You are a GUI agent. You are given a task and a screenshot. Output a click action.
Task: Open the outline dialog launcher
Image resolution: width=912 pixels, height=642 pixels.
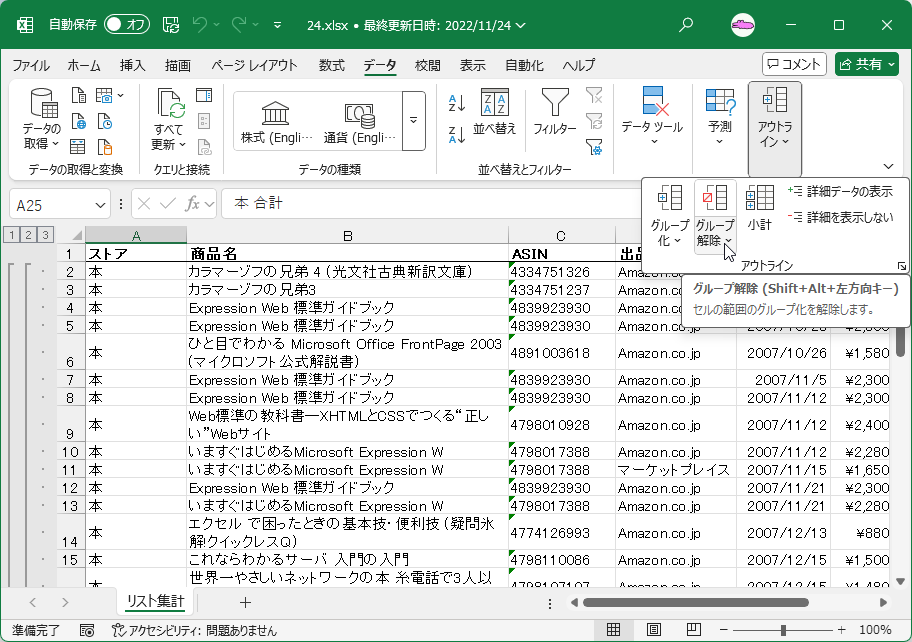(x=902, y=266)
